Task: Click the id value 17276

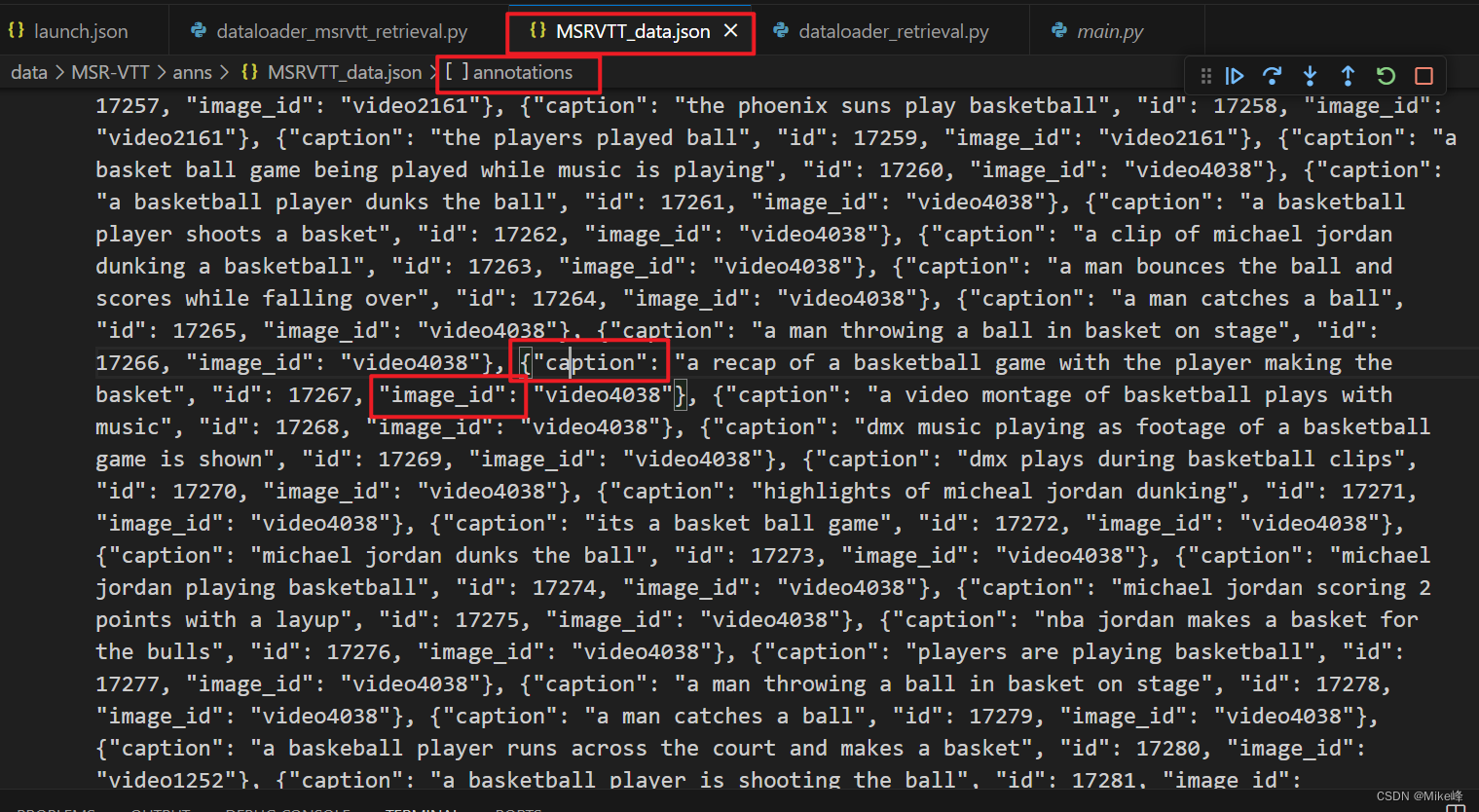Action: click(358, 651)
